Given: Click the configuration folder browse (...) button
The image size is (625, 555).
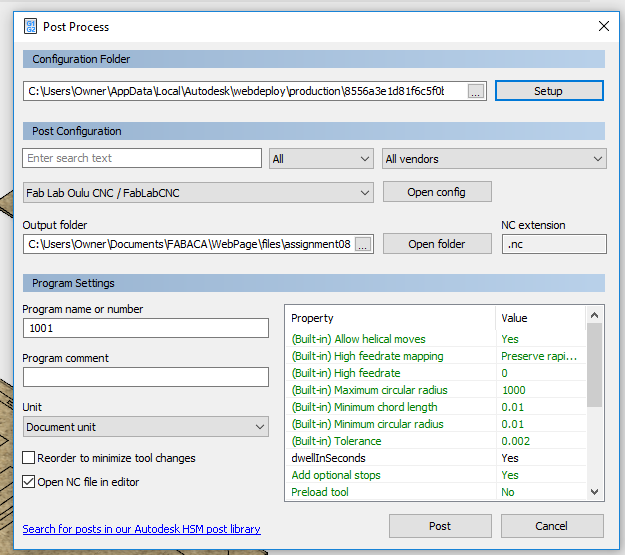Looking at the screenshot, I should point(476,91).
